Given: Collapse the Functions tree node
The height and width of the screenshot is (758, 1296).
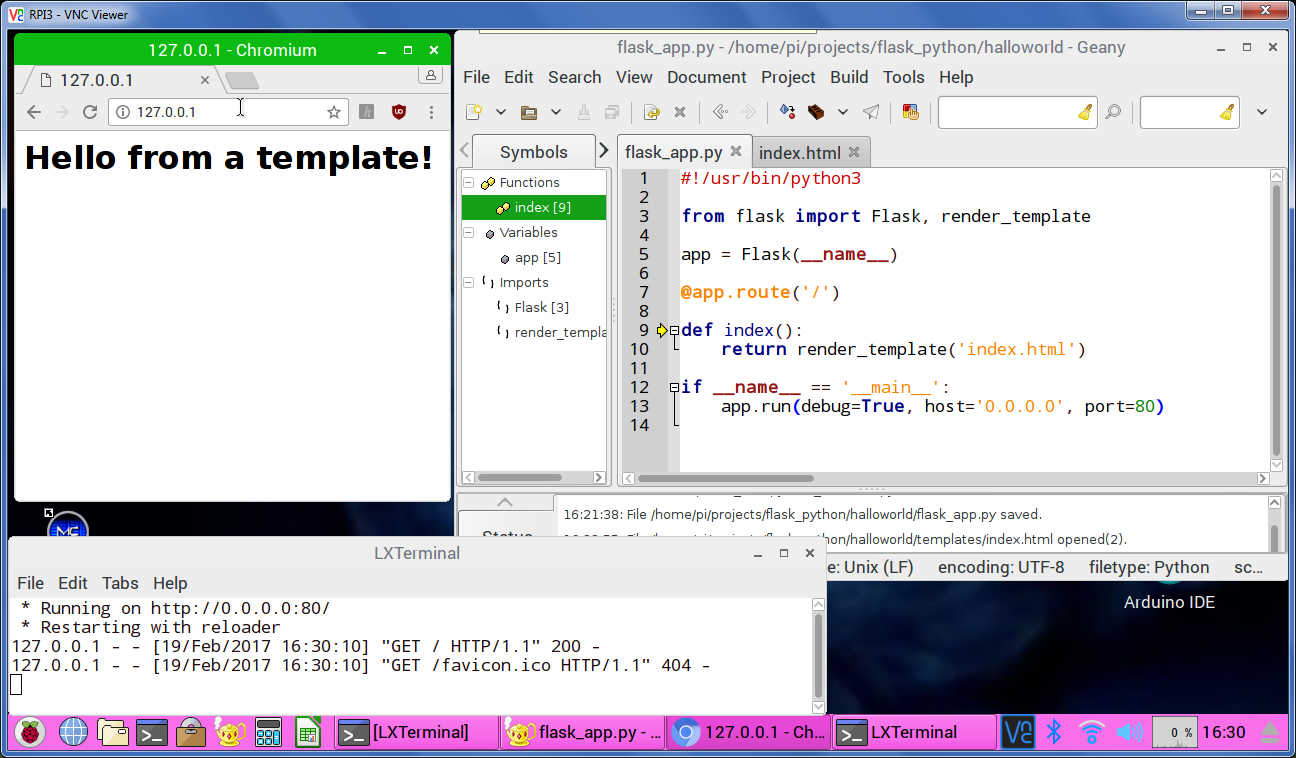Looking at the screenshot, I should [468, 182].
